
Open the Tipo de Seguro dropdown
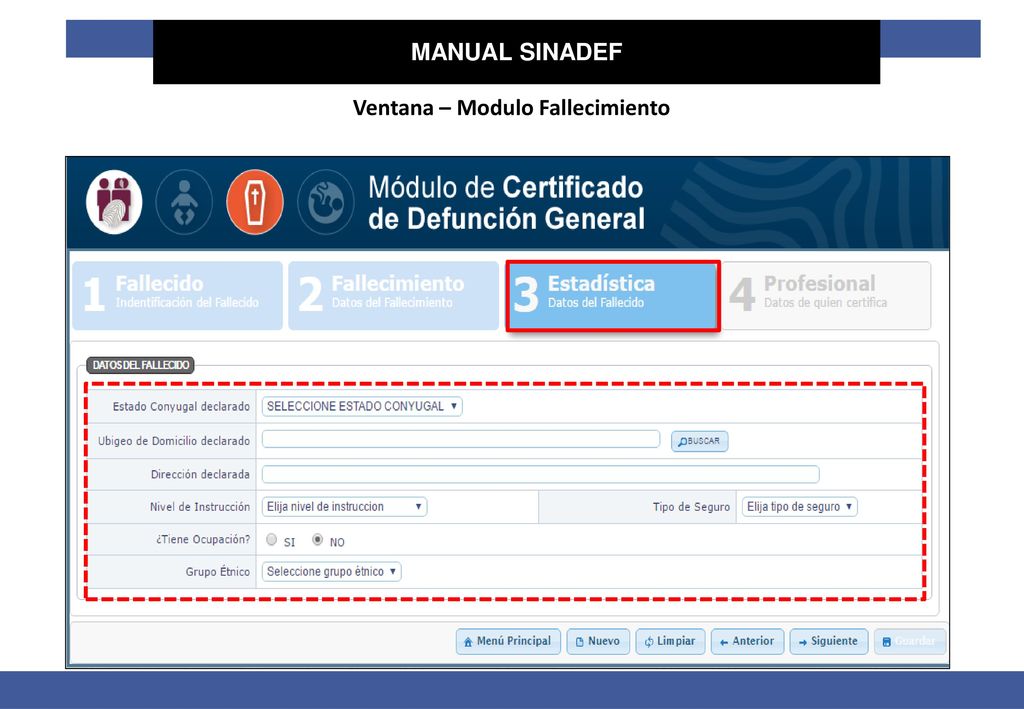click(x=799, y=507)
